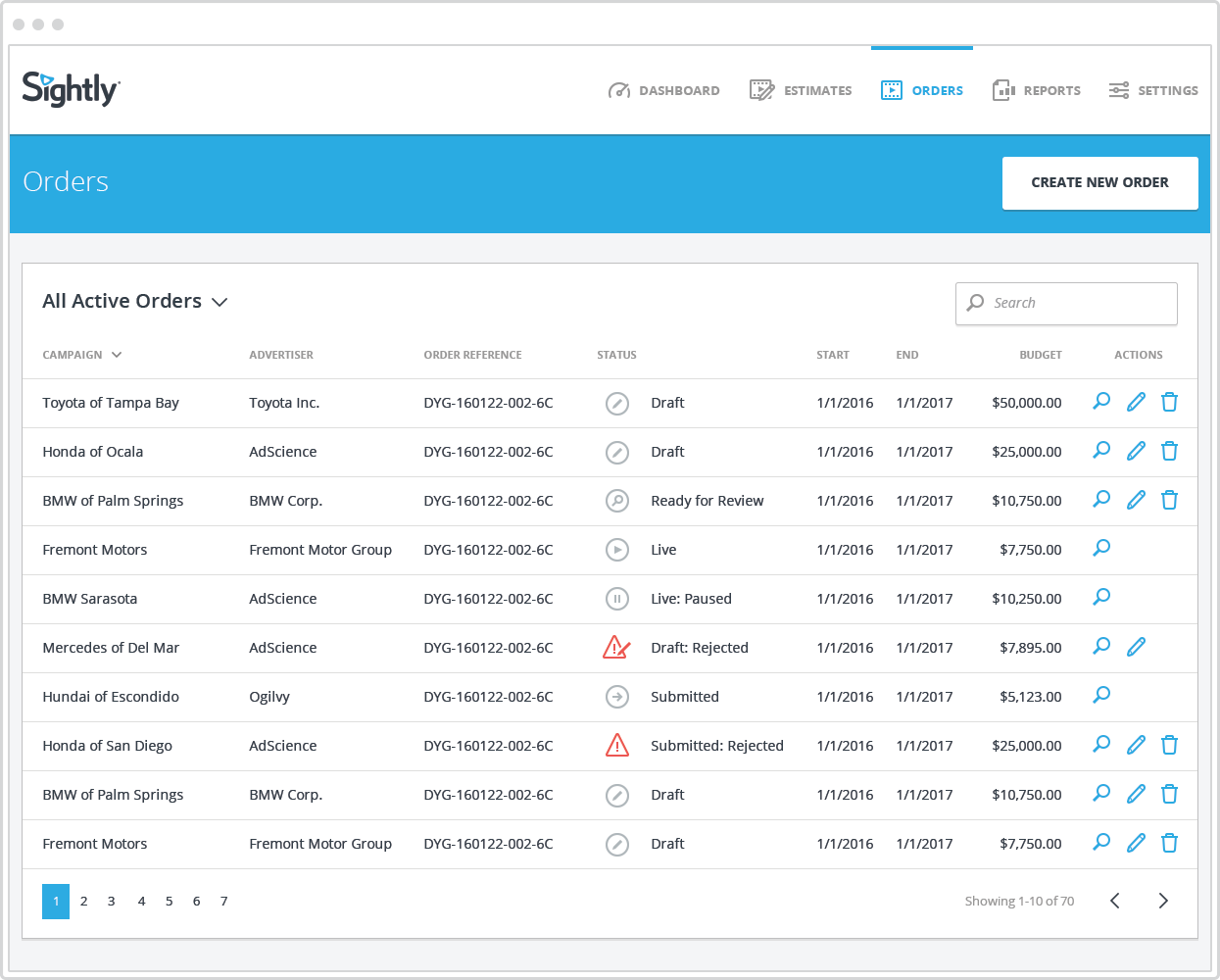Click the End column header
This screenshot has width=1220, height=980.
[x=907, y=355]
